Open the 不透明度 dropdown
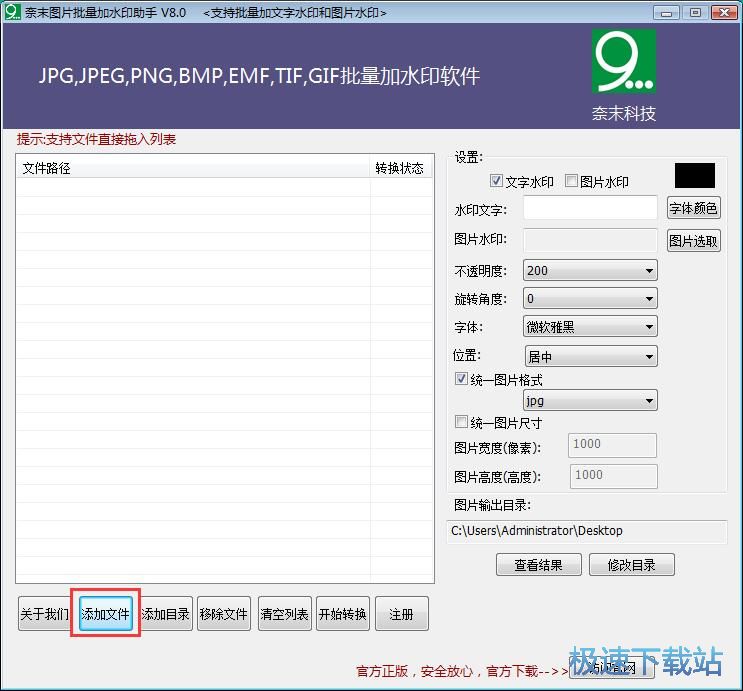 point(590,270)
